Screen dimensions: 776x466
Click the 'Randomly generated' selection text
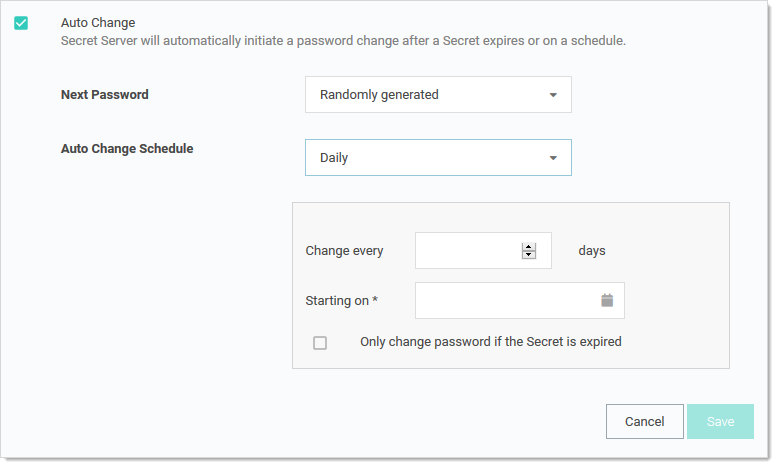coord(379,95)
